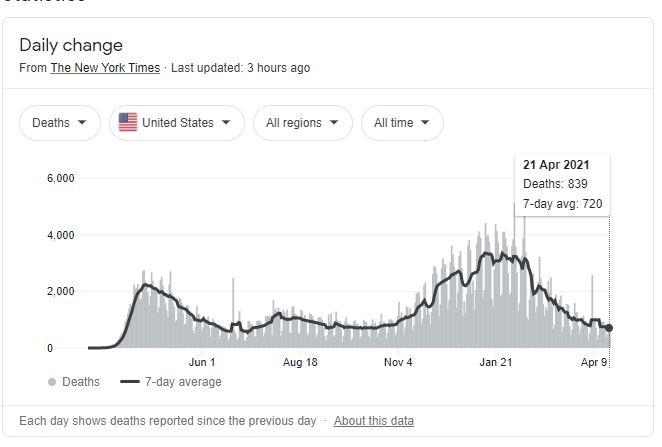Click the Jun 1 axis label
Image resolution: width=662 pixels, height=447 pixels.
[x=202, y=362]
